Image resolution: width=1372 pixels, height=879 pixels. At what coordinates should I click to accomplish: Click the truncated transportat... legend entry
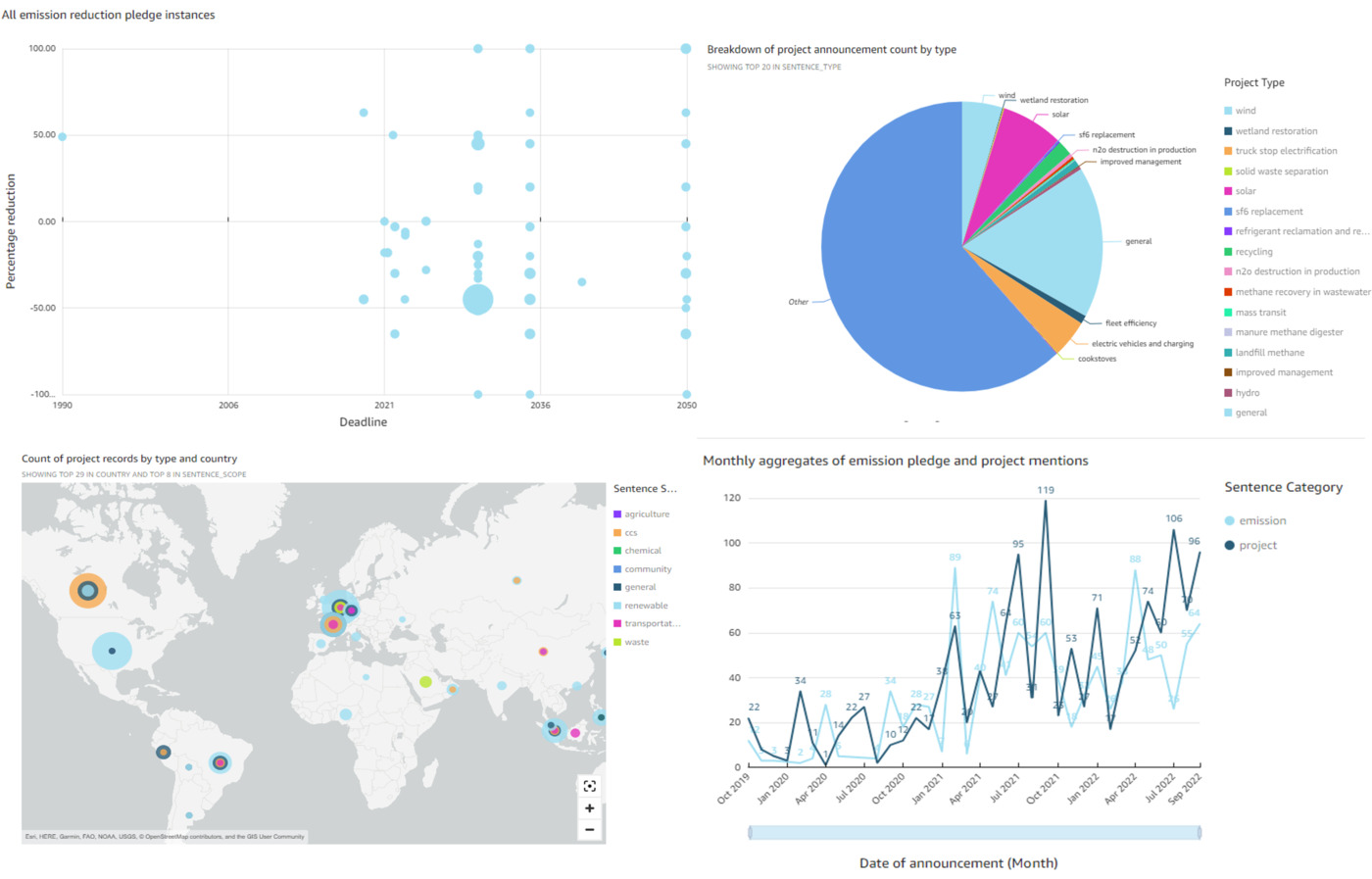pos(652,624)
